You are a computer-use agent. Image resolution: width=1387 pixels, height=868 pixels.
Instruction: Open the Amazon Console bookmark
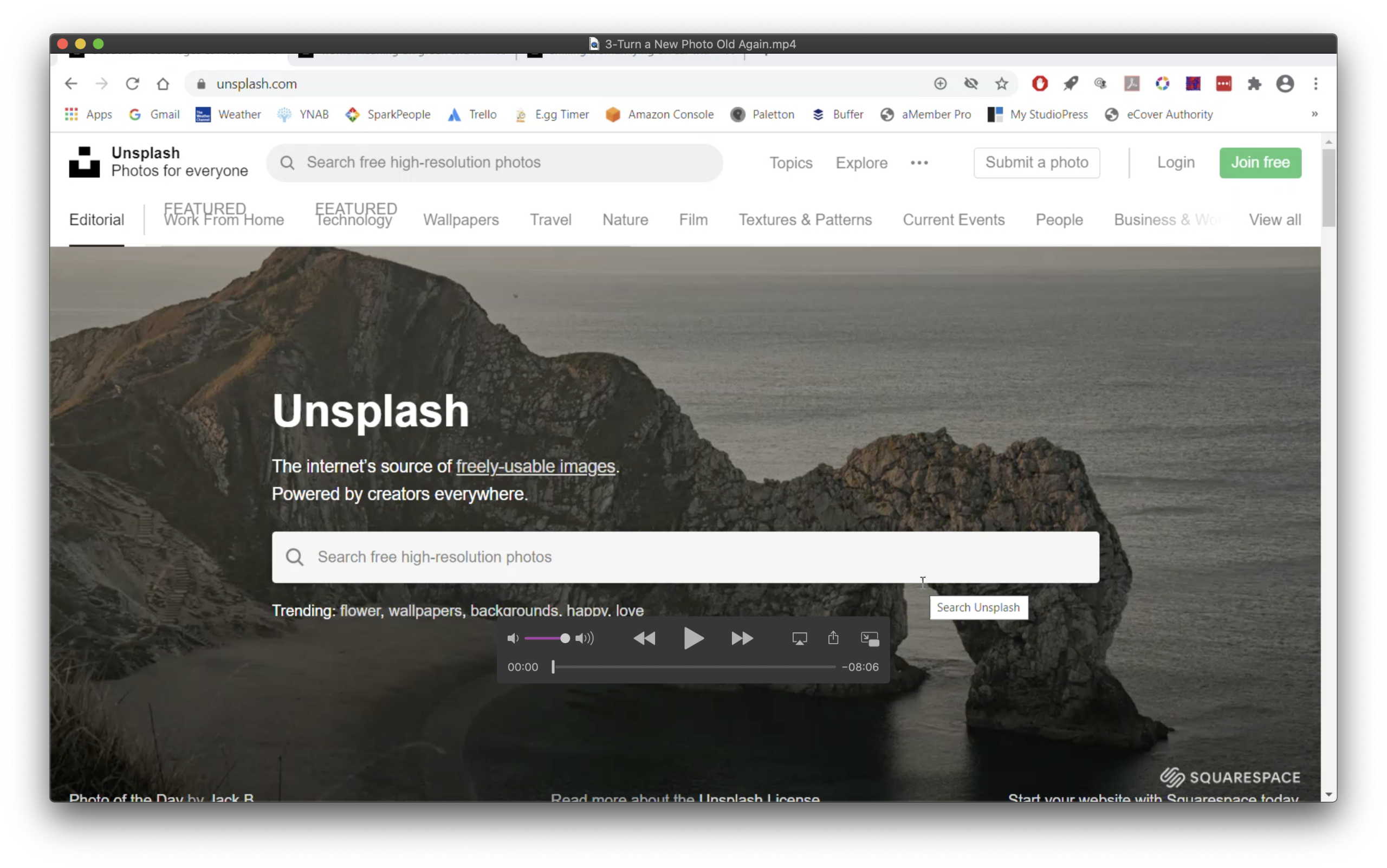tap(659, 114)
